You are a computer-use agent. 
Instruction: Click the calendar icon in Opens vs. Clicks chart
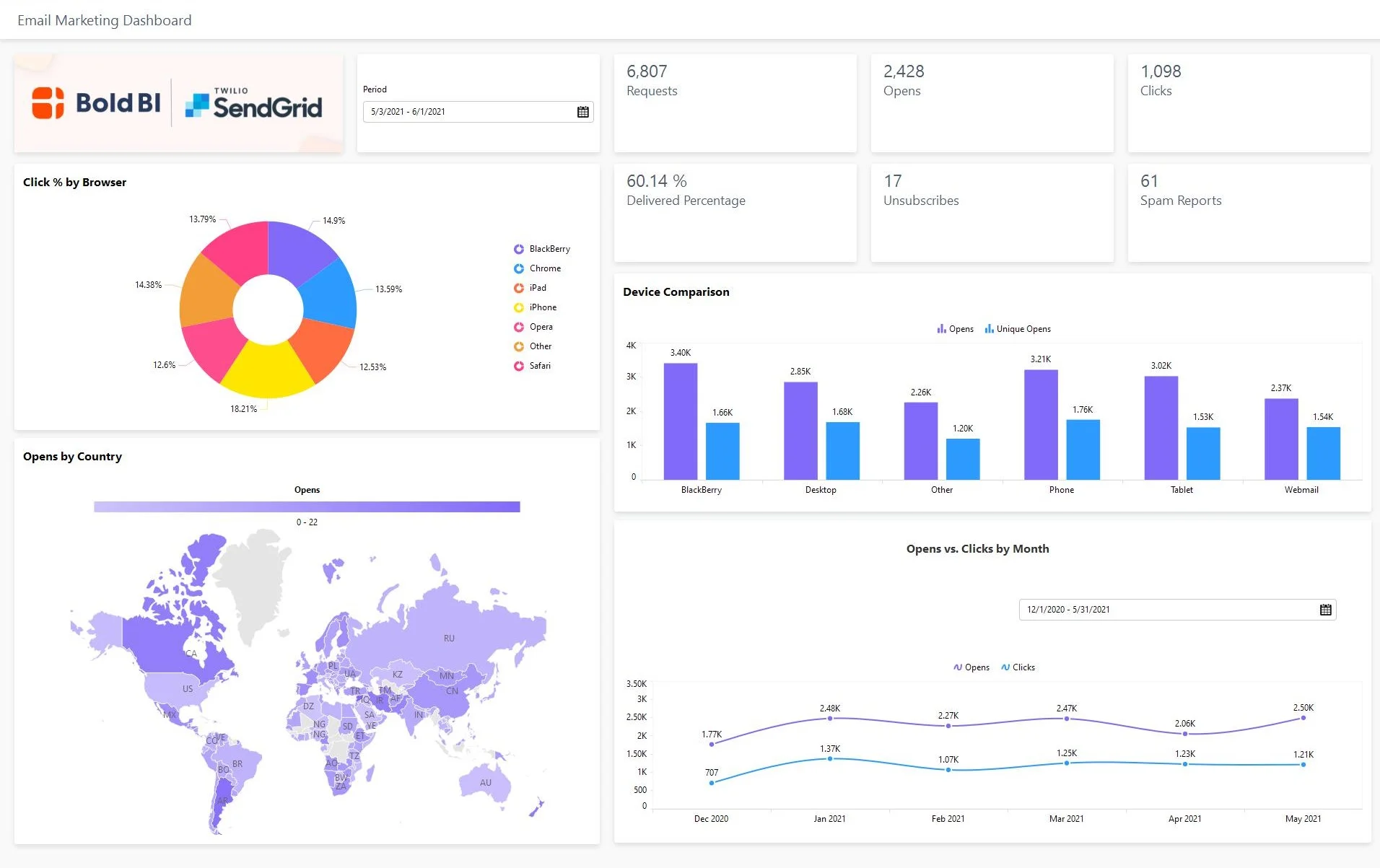pyautogui.click(x=1325, y=609)
